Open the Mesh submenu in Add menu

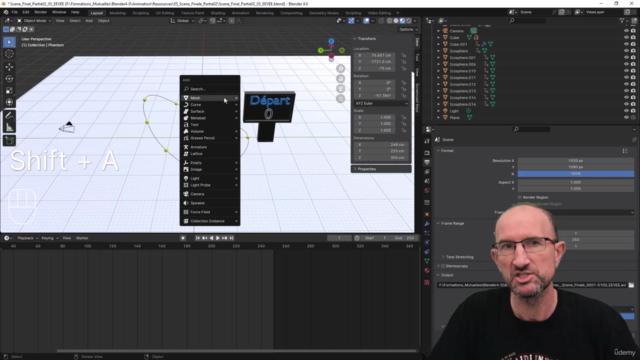click(210, 98)
